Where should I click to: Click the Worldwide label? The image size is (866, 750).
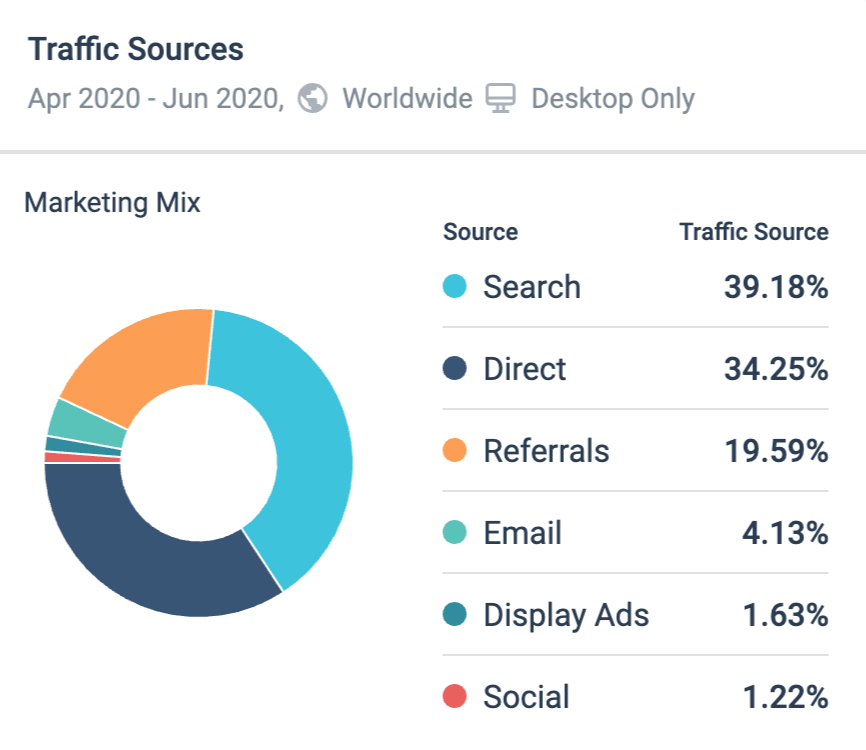pyautogui.click(x=408, y=99)
